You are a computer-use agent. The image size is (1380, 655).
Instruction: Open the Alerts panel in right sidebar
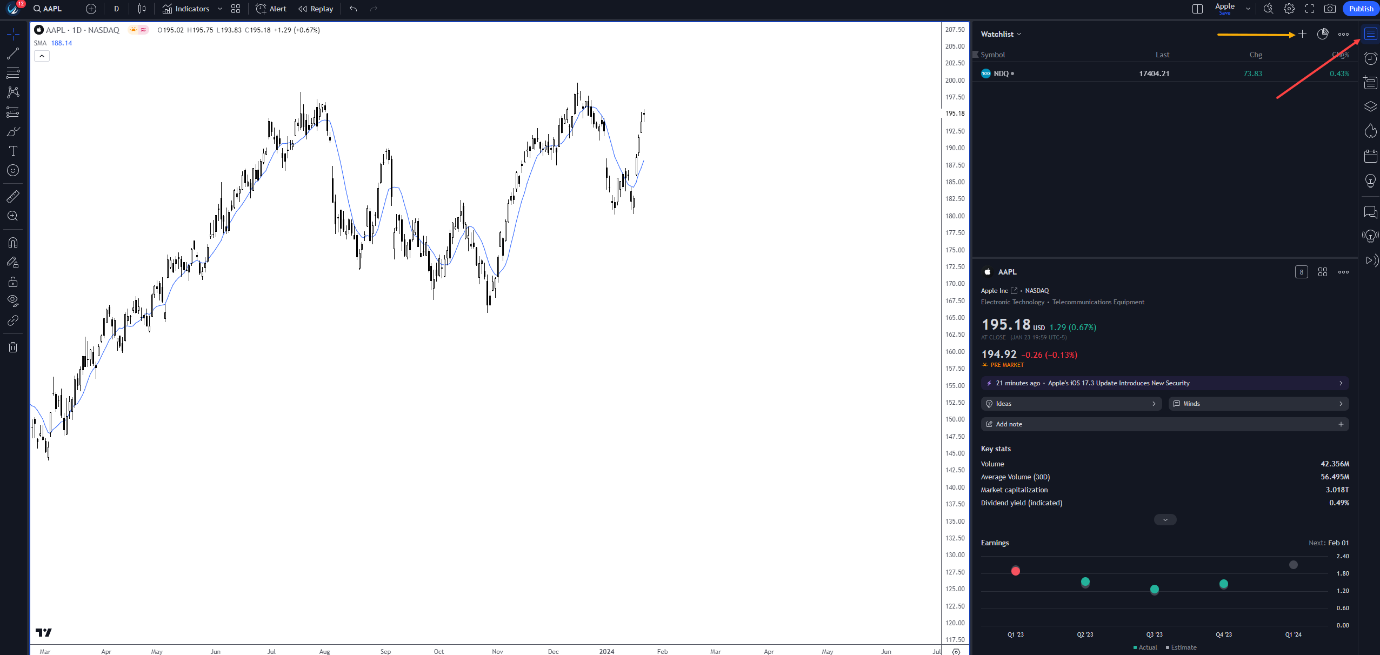coord(1370,59)
